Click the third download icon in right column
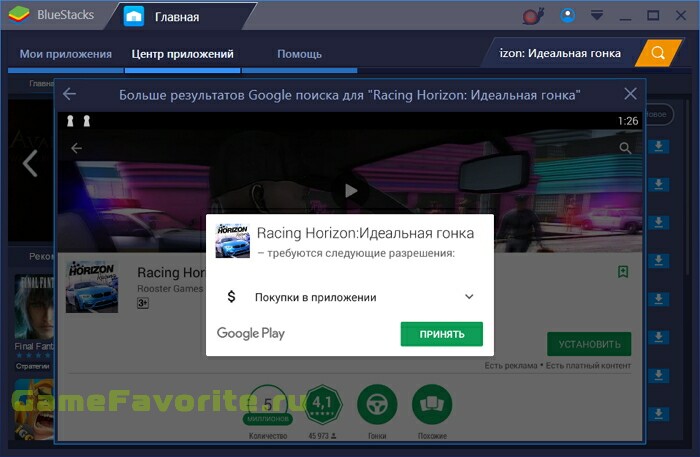The image size is (700, 457). [658, 222]
